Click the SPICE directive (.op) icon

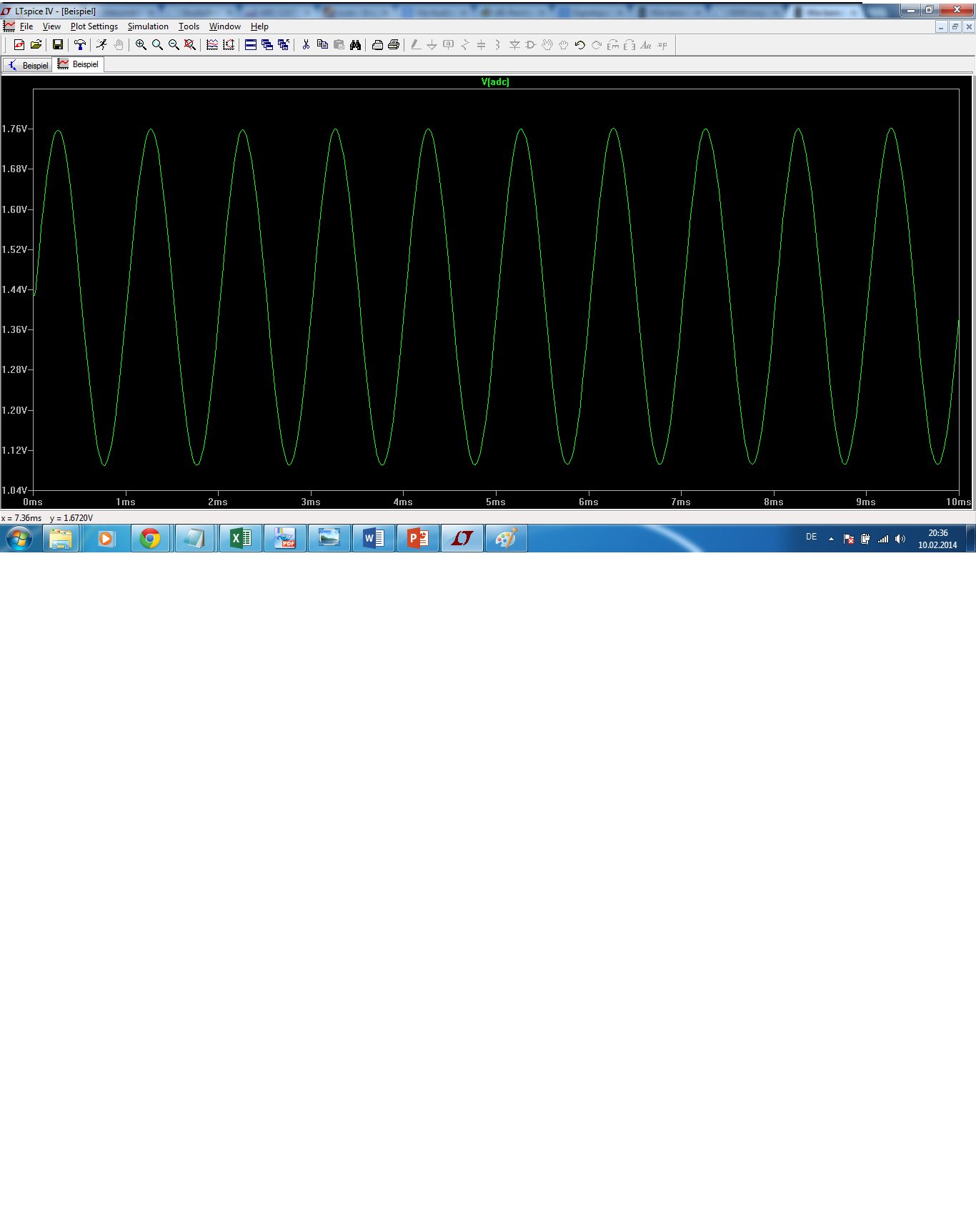662,44
